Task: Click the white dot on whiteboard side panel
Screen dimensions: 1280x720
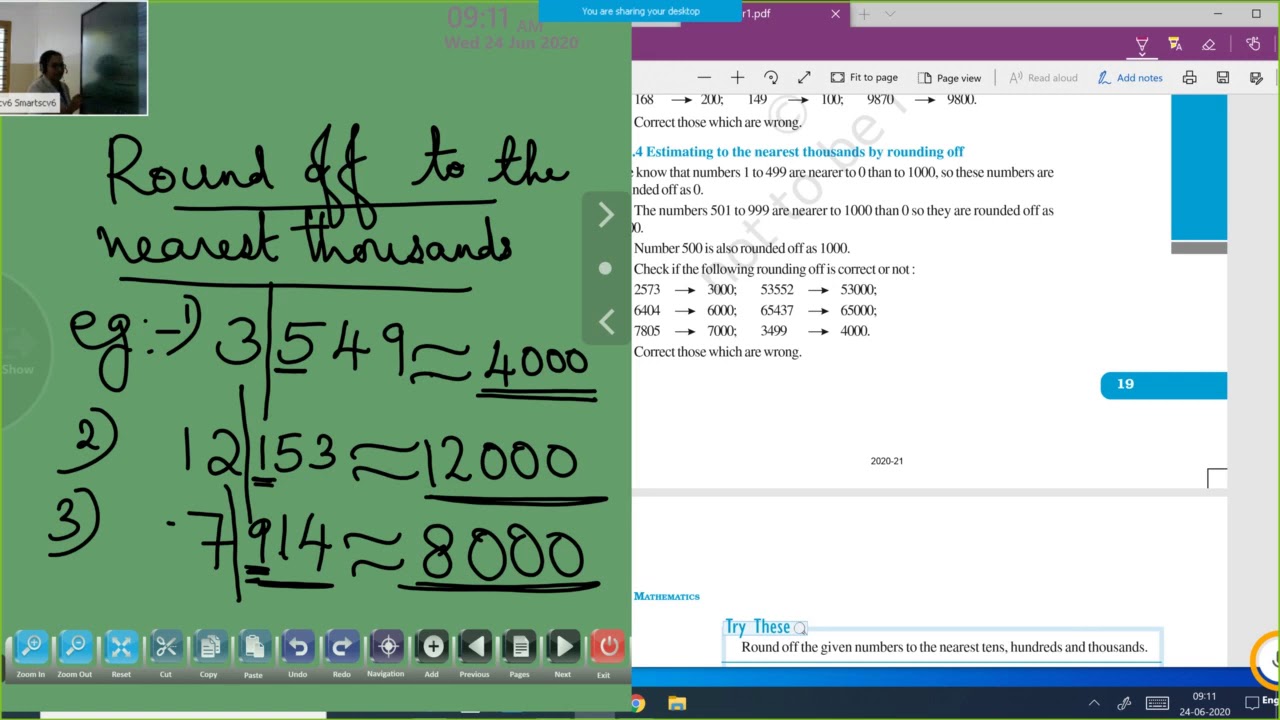Action: click(605, 268)
